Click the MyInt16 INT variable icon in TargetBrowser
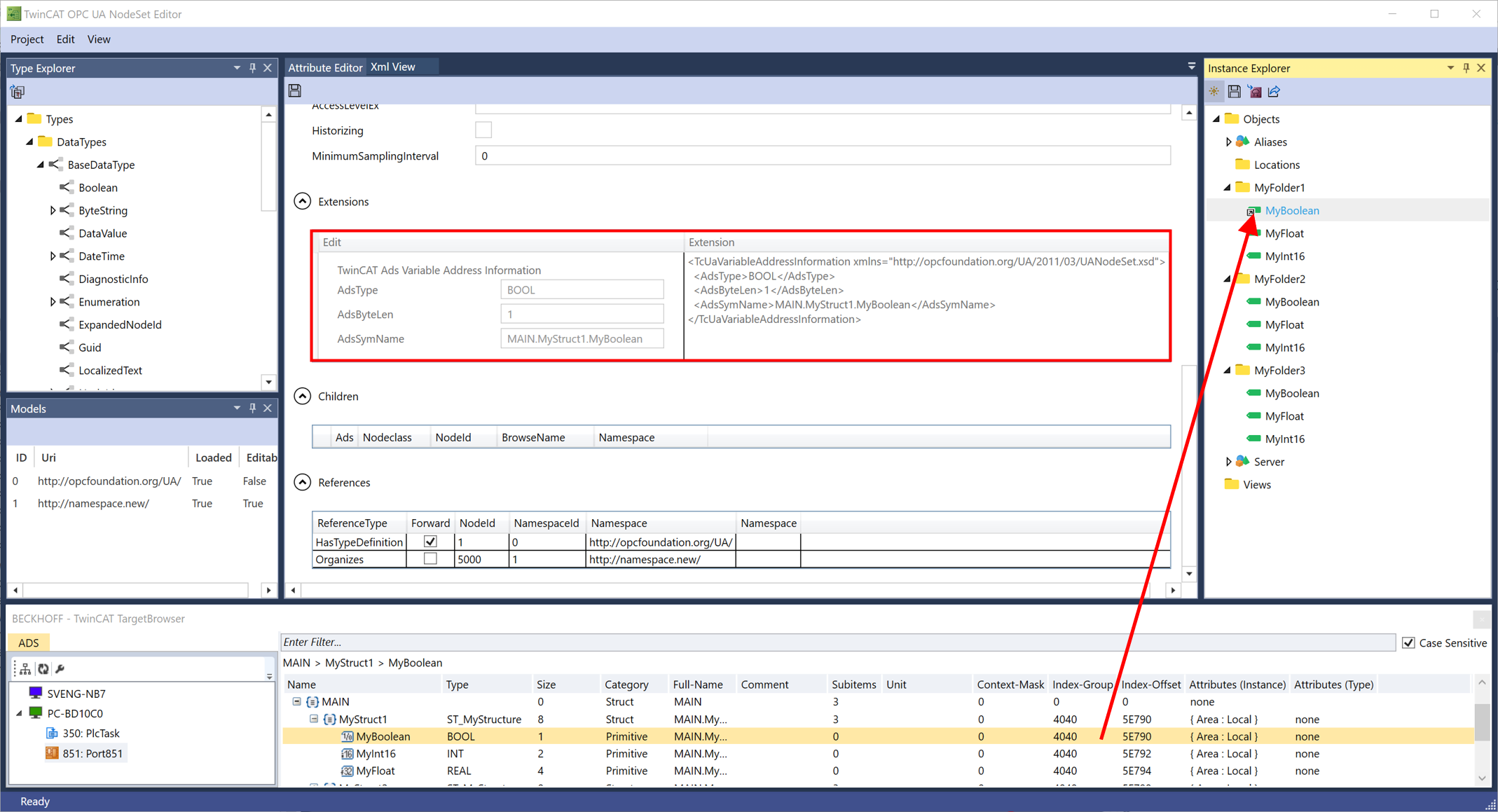This screenshot has height=812, width=1498. coord(348,754)
